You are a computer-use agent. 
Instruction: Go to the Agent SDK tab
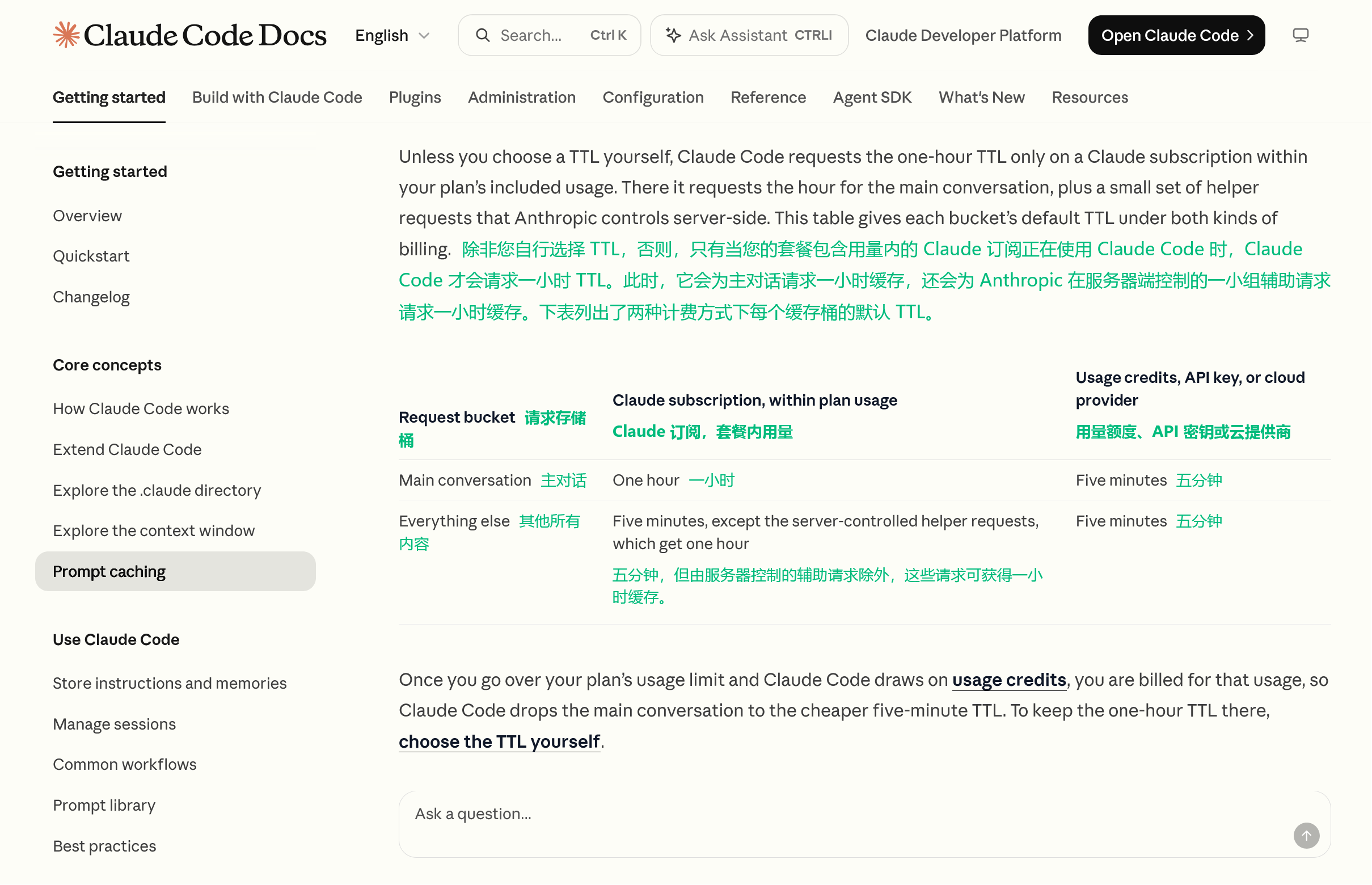[x=872, y=97]
